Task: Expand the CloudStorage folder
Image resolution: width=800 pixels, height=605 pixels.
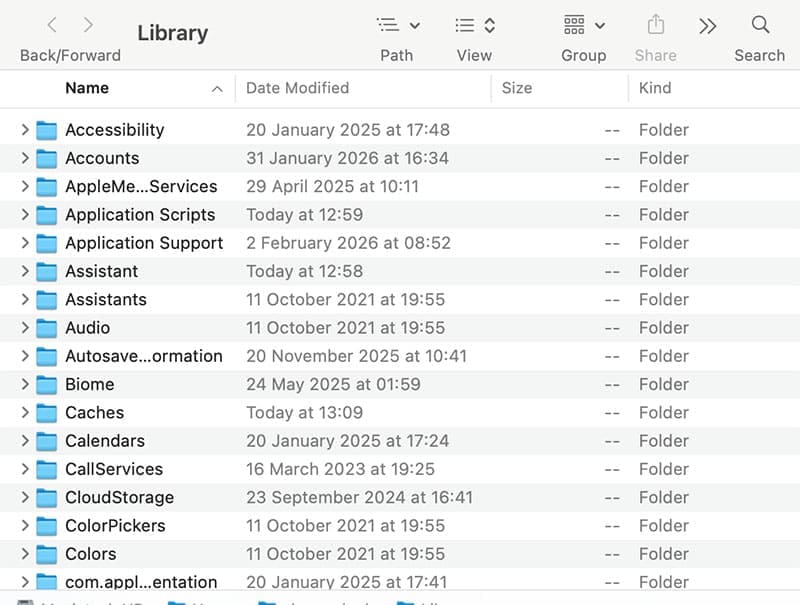Action: [24, 497]
